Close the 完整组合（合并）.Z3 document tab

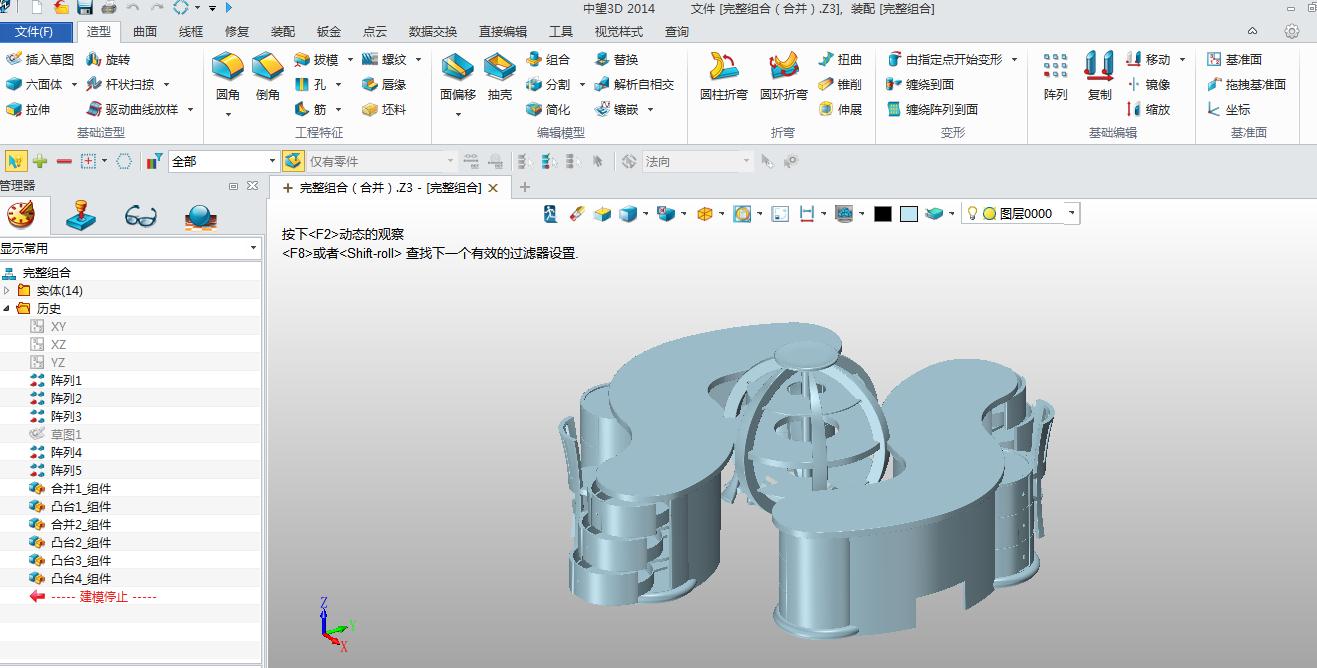pyautogui.click(x=492, y=188)
